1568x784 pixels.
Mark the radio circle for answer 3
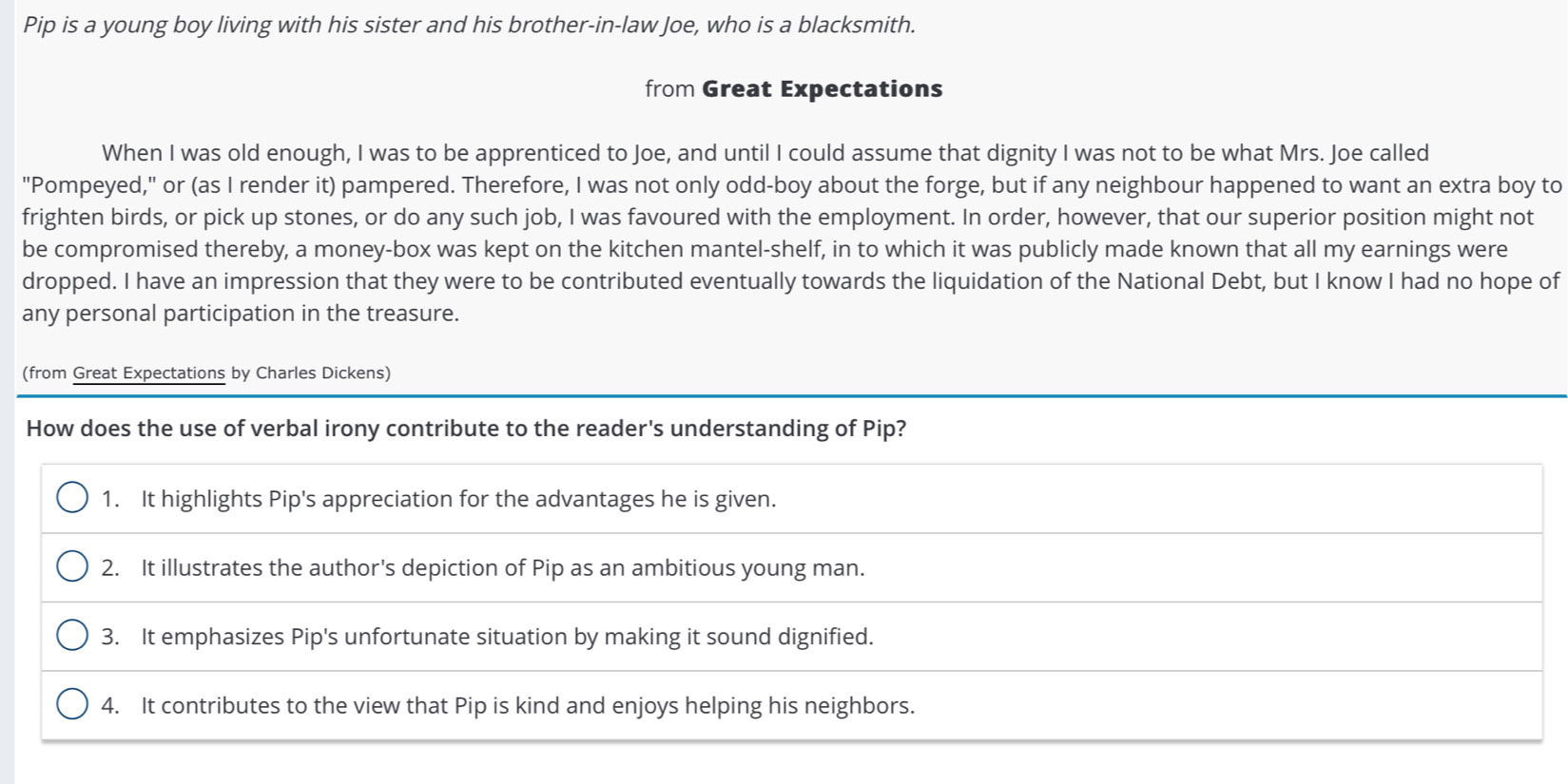[x=72, y=636]
